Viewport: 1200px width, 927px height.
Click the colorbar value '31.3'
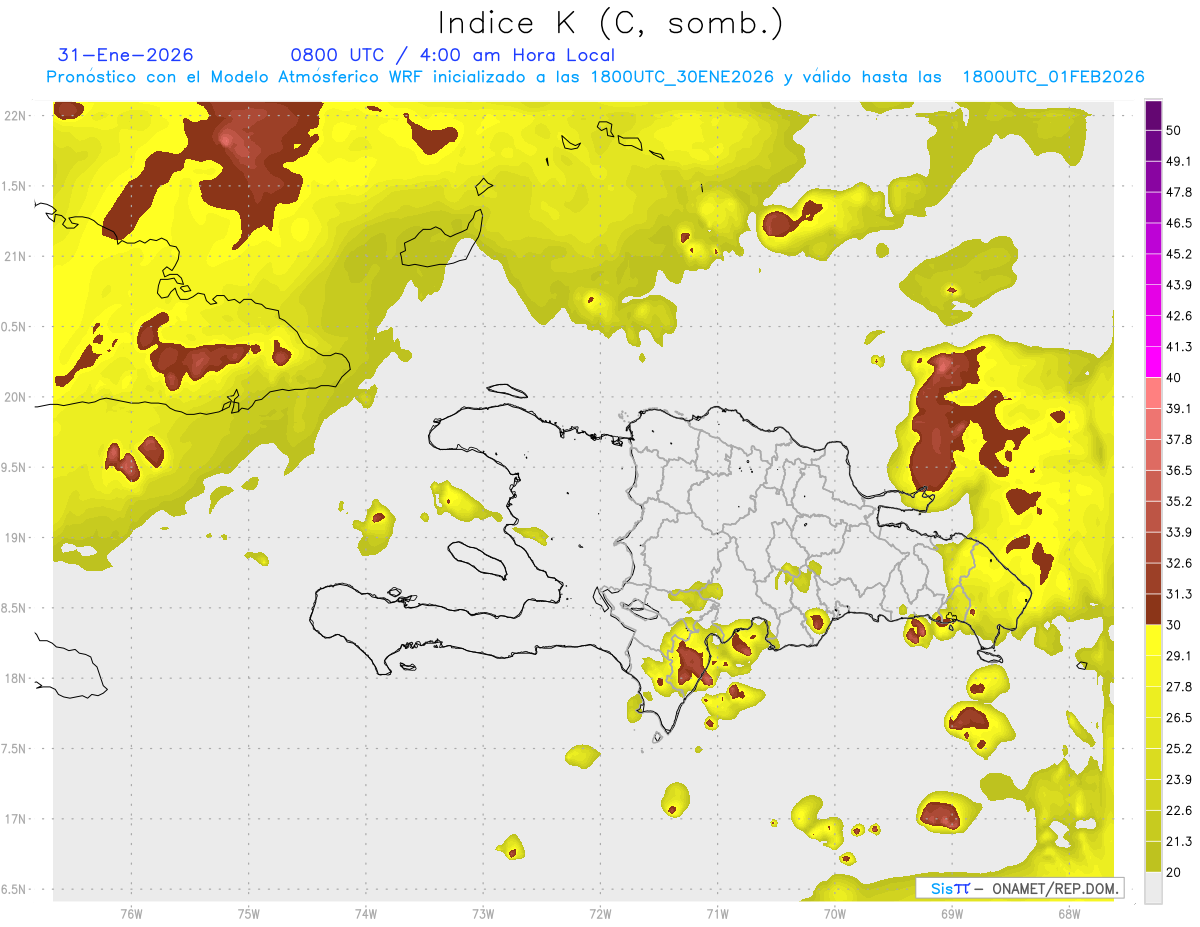click(1179, 594)
